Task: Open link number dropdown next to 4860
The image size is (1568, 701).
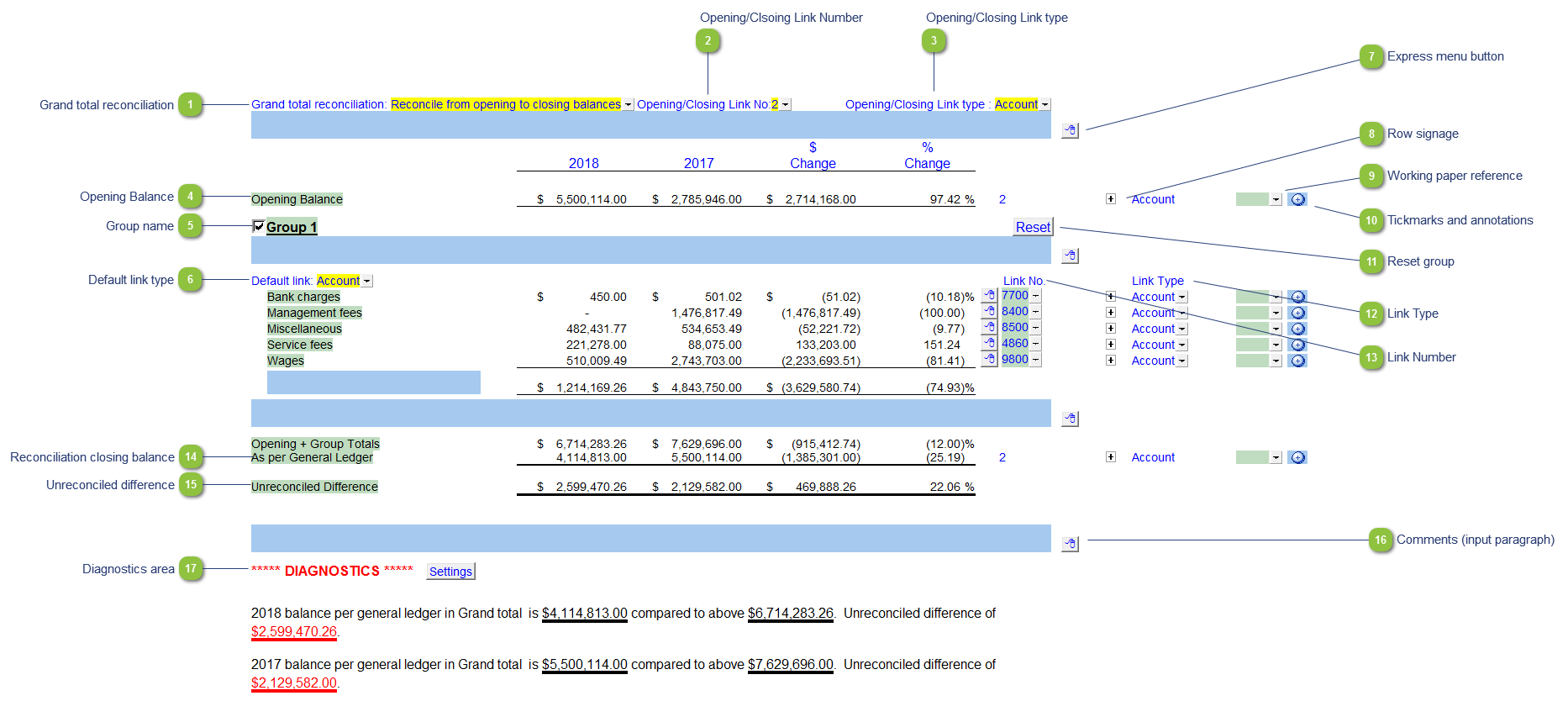Action: pos(1035,344)
